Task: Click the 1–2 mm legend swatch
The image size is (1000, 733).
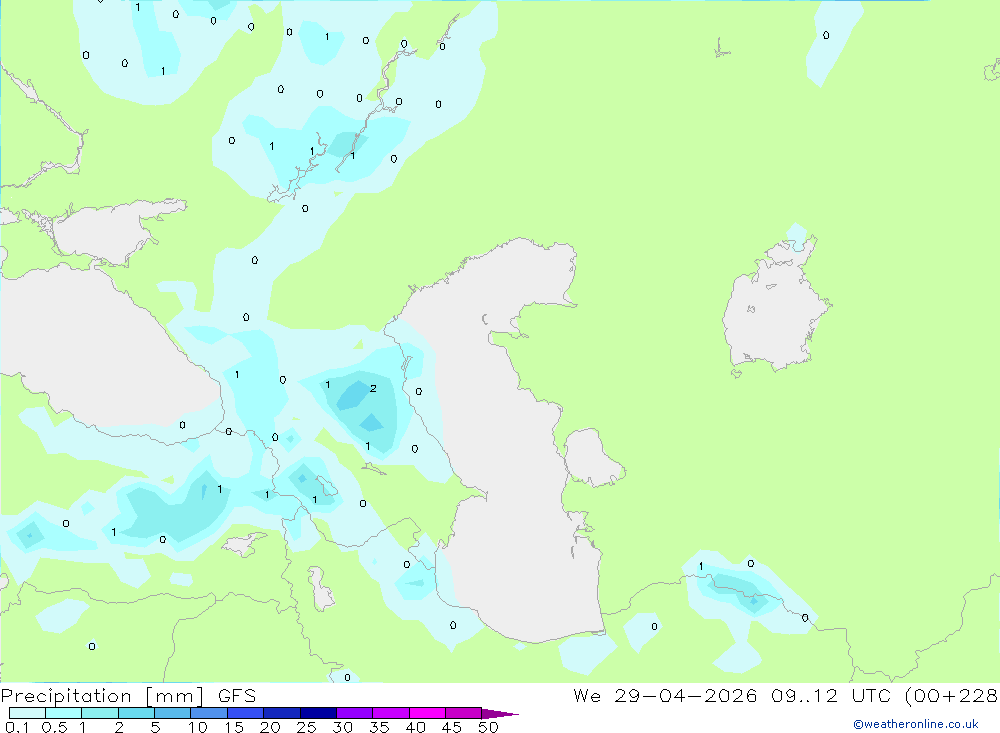Action: [100, 713]
